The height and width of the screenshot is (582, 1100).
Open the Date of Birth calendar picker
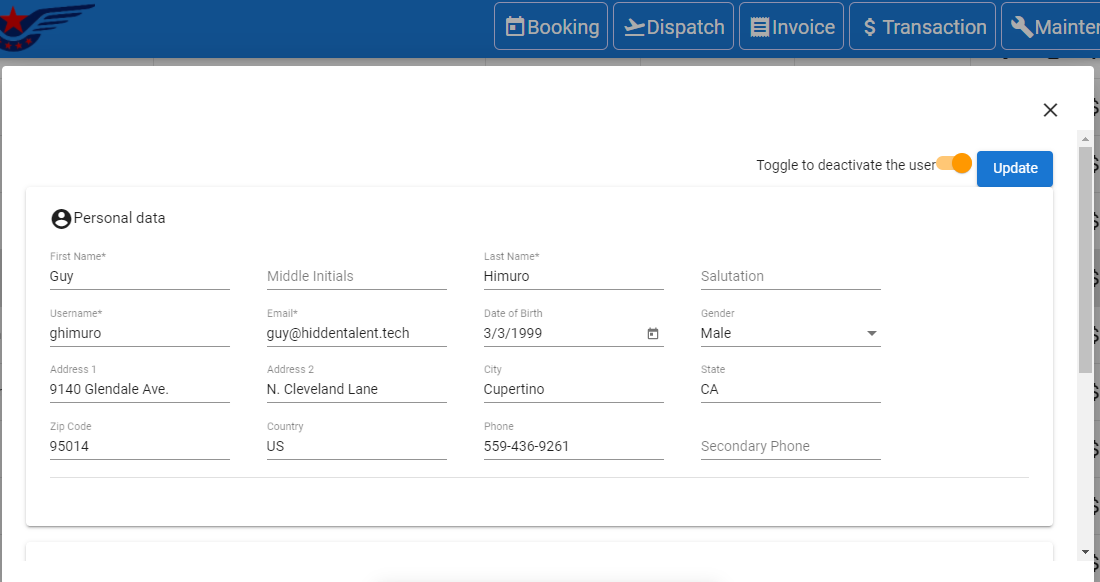pos(653,334)
